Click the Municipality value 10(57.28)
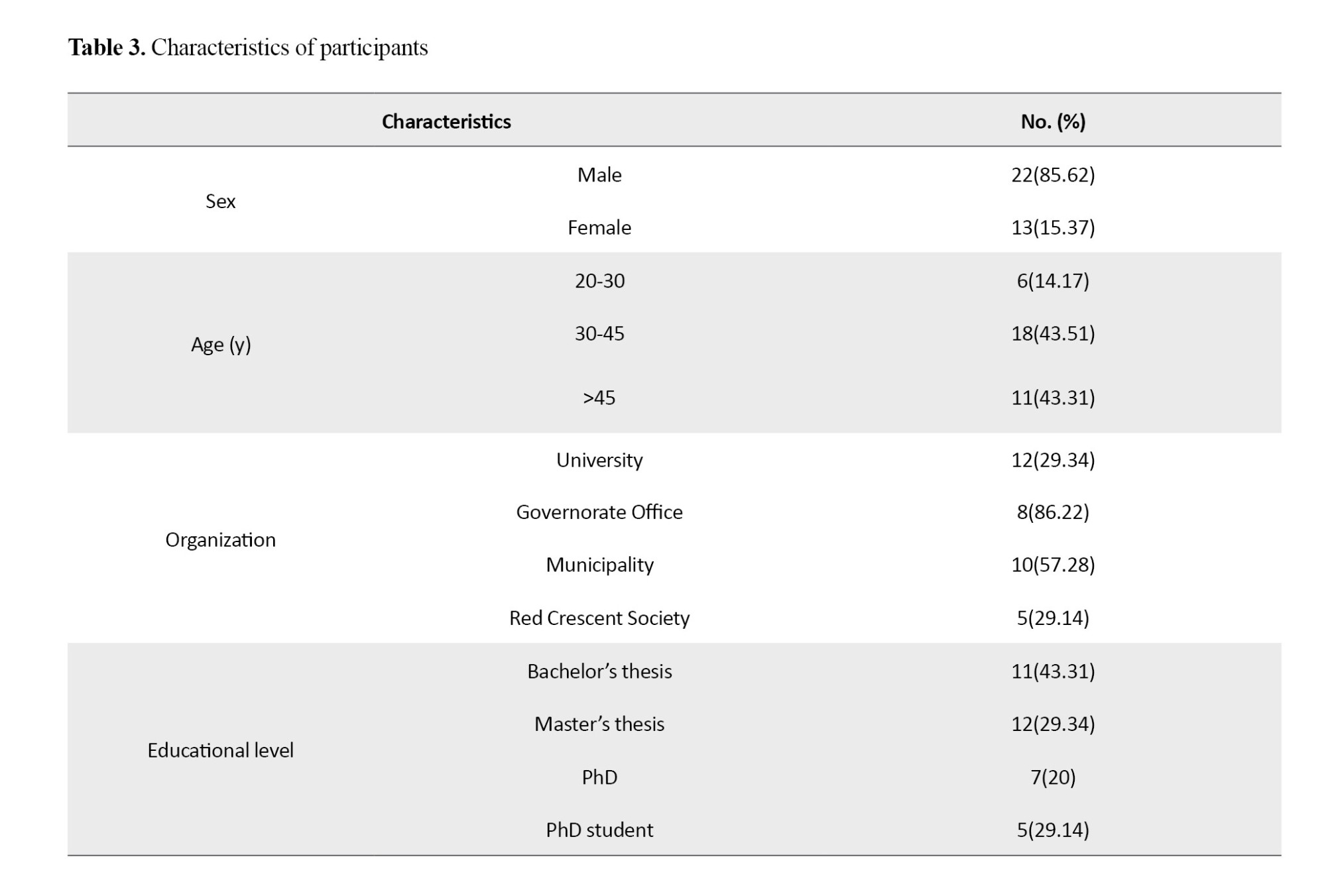The height and width of the screenshot is (896, 1326). 1053,565
